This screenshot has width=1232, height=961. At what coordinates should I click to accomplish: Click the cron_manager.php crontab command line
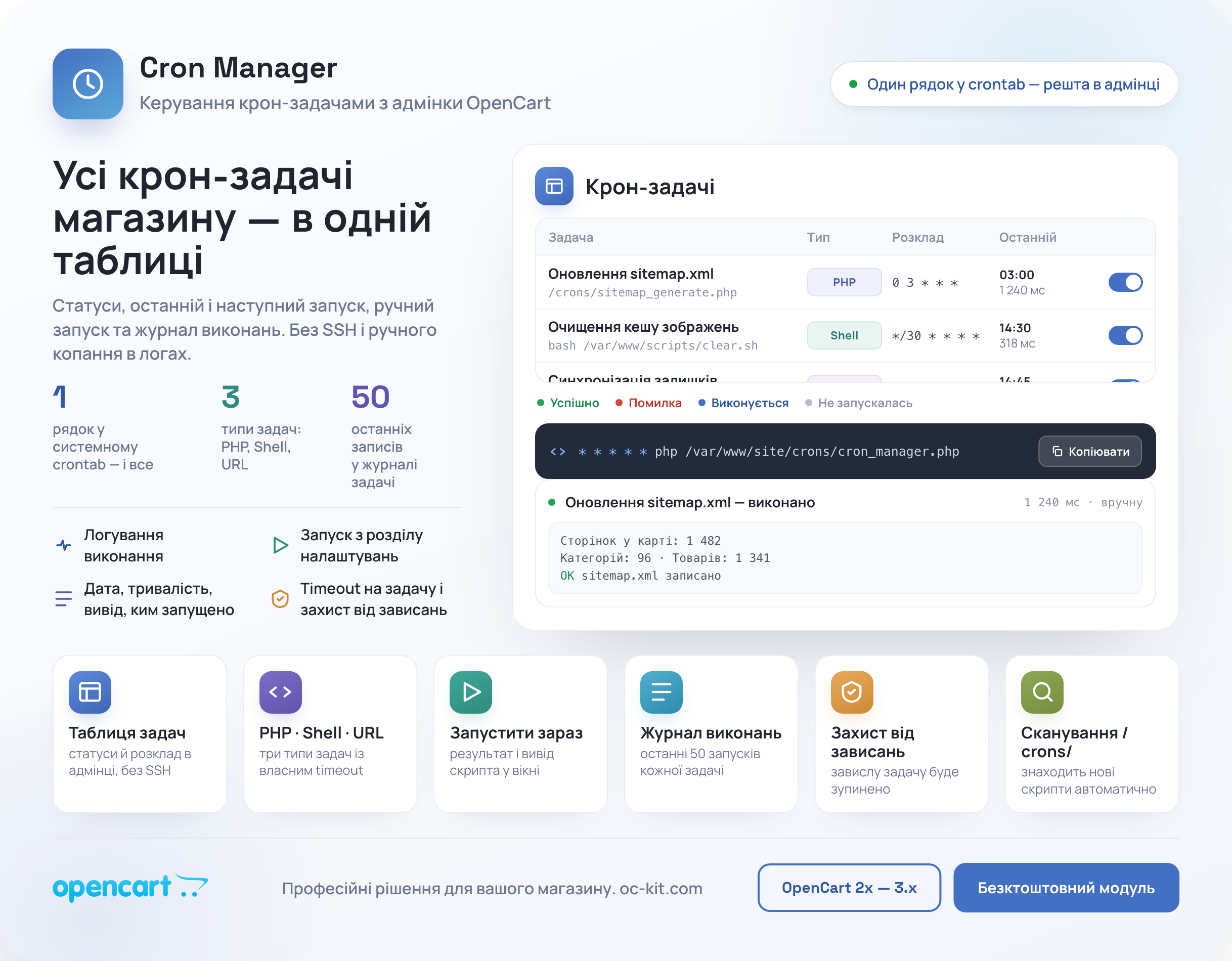point(769,452)
